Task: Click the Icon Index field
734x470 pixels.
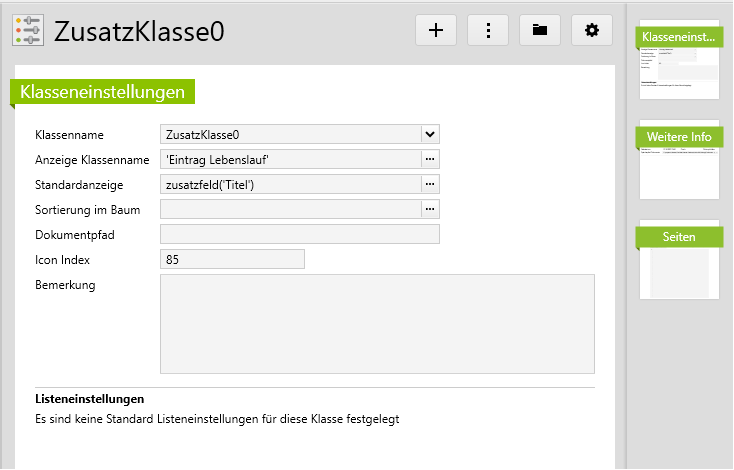Action: 232,259
